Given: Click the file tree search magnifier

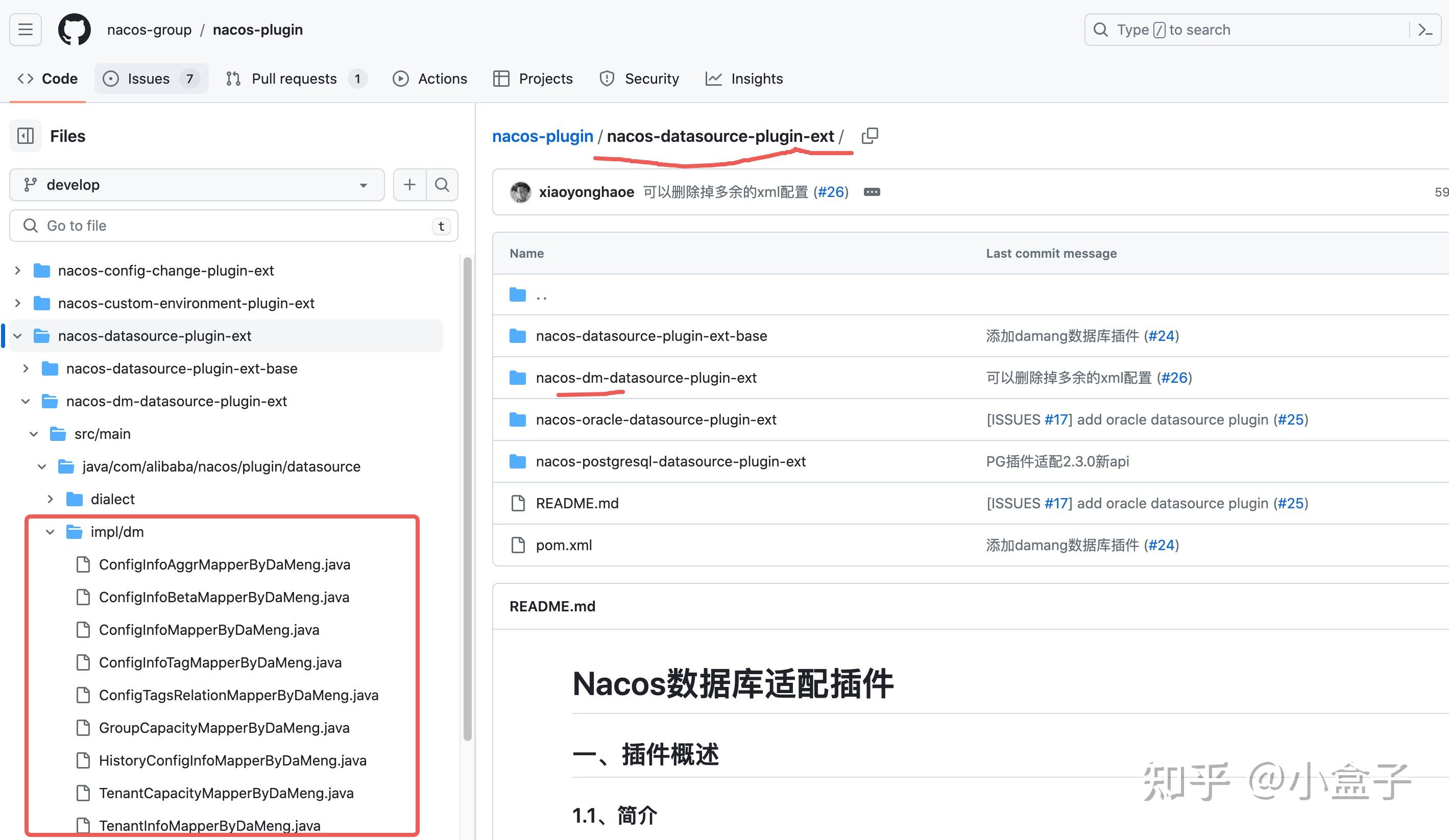Looking at the screenshot, I should [x=442, y=184].
